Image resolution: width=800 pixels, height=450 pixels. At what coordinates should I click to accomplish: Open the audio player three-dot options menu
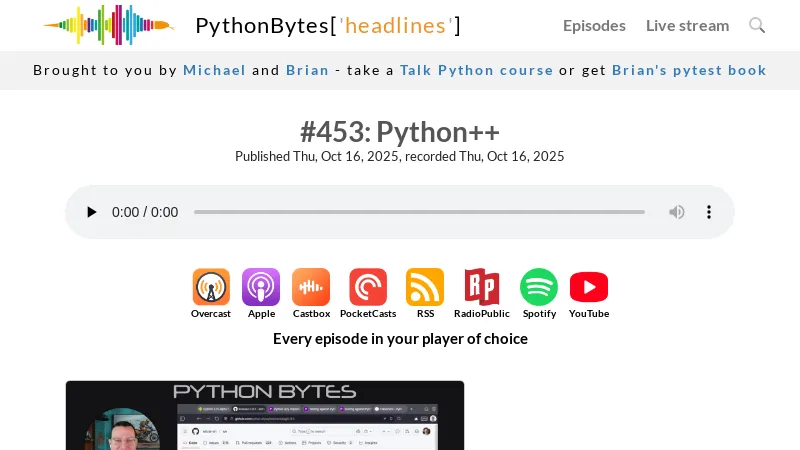pyautogui.click(x=709, y=212)
